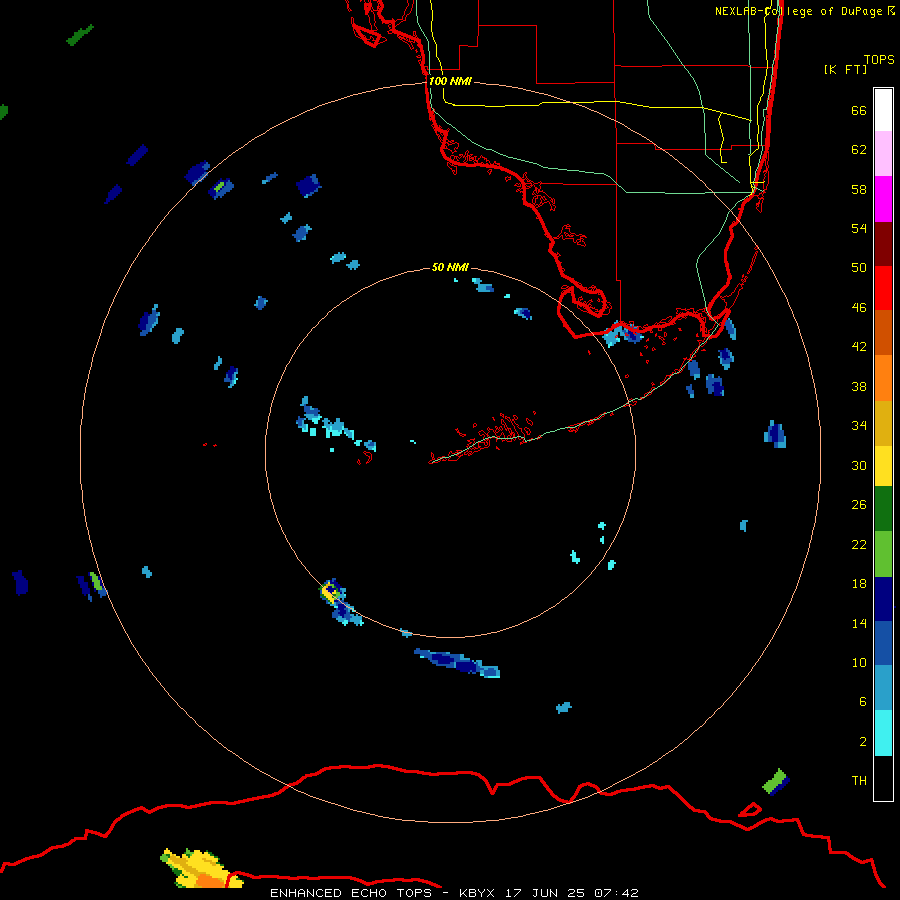Select the dark maroon legend swatch
The image size is (900, 900).
(x=883, y=244)
